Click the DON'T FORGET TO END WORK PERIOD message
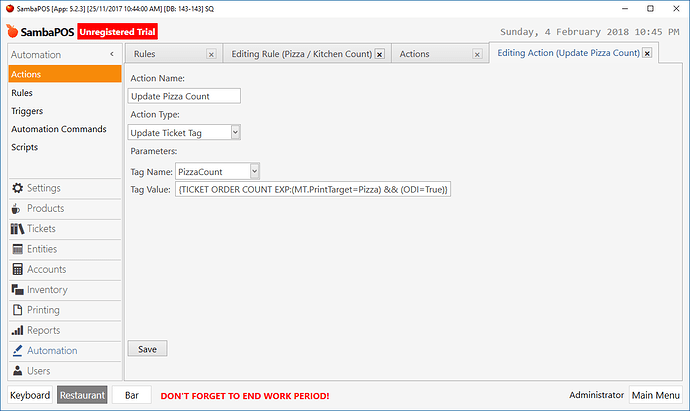Viewport: 690px width, 411px height. (245, 396)
